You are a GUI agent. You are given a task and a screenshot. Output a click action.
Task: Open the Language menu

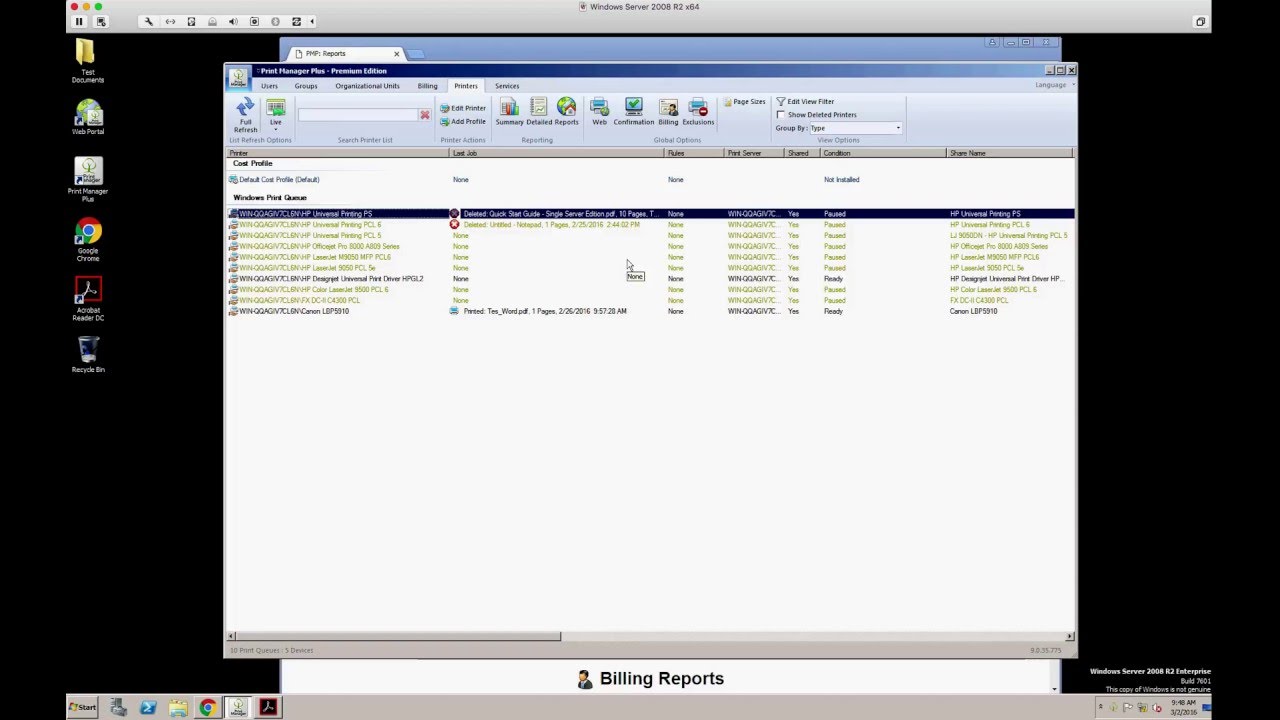coord(1053,85)
